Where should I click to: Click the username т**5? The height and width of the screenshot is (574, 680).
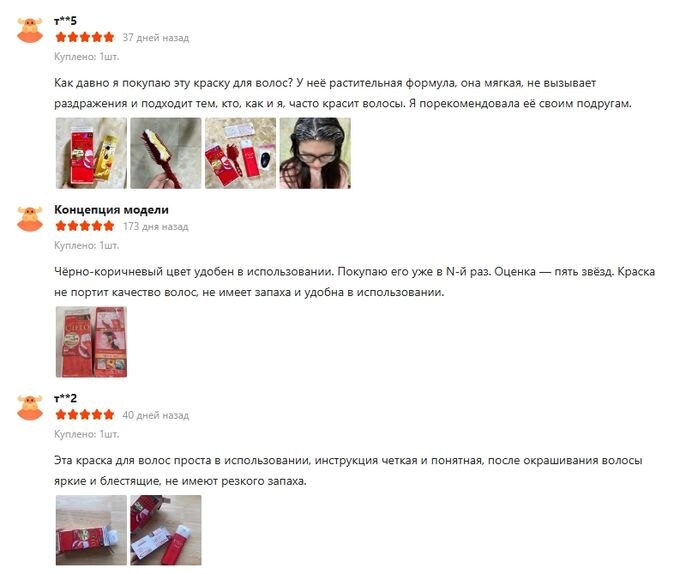(65, 21)
